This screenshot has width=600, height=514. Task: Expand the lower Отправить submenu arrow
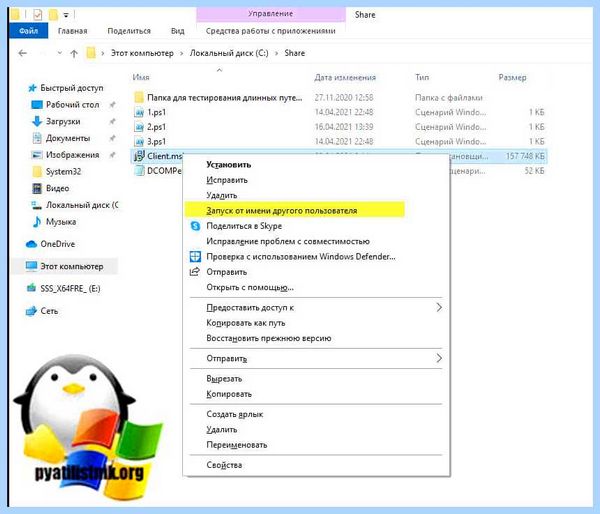[439, 358]
